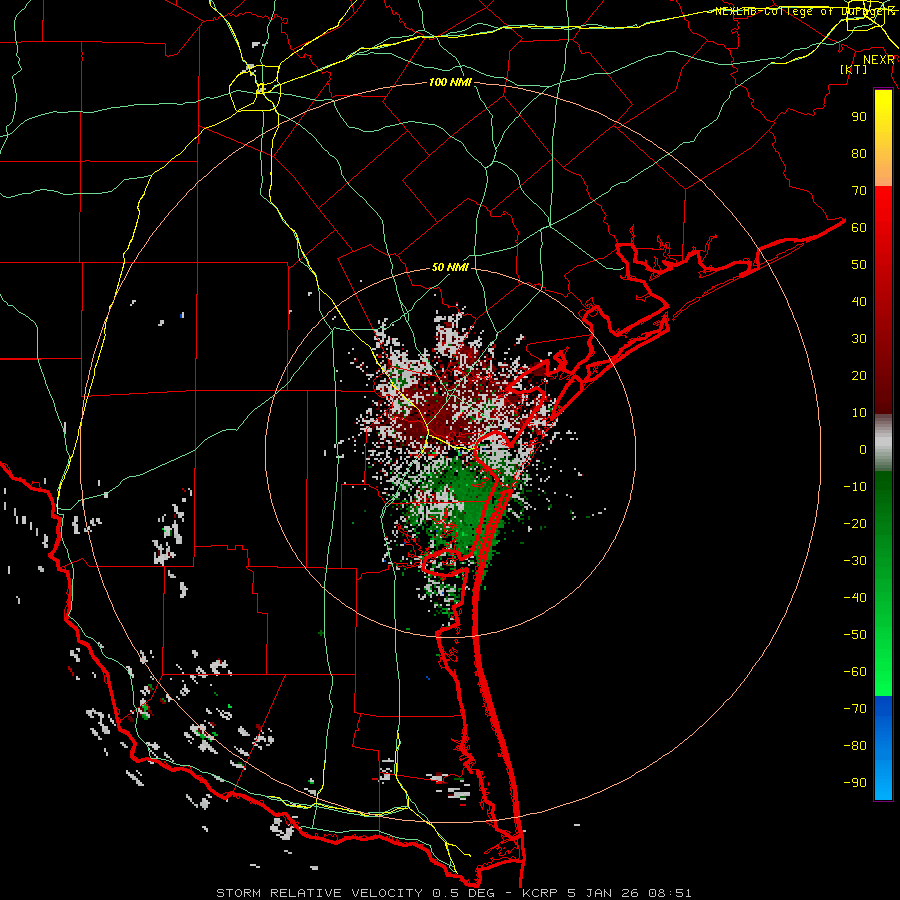
Task: Click the "100 NMI" range ring label
Action: [450, 82]
